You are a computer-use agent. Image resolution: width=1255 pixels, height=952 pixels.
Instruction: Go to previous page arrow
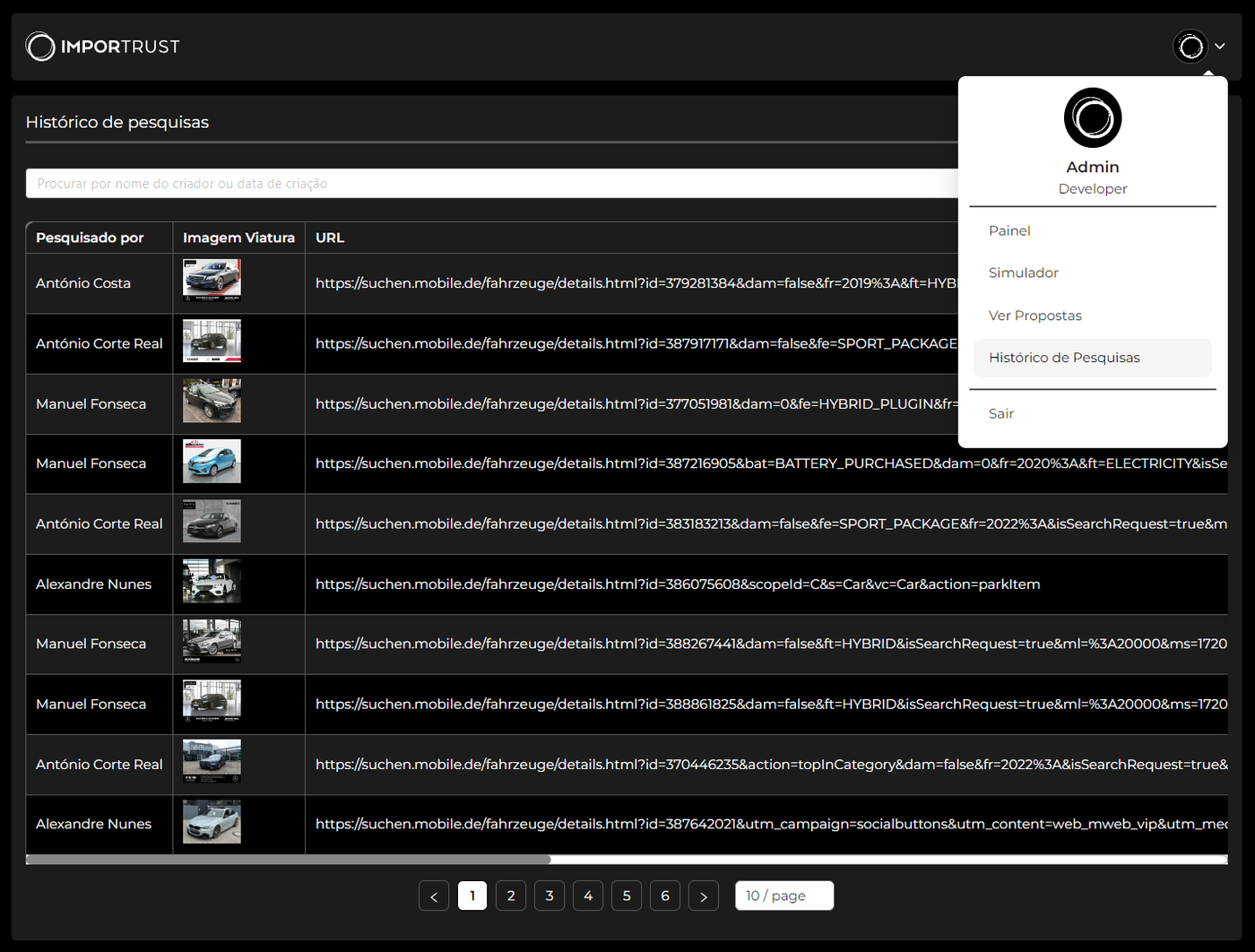tap(434, 896)
